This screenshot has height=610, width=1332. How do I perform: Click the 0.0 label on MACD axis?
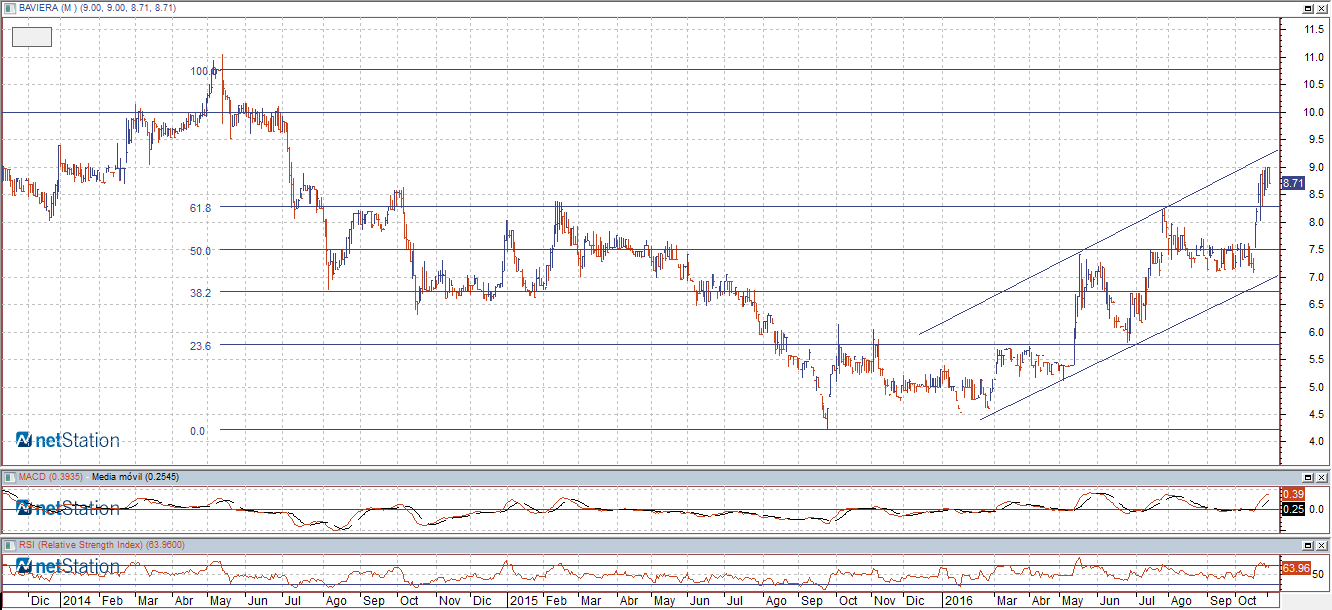1317,509
